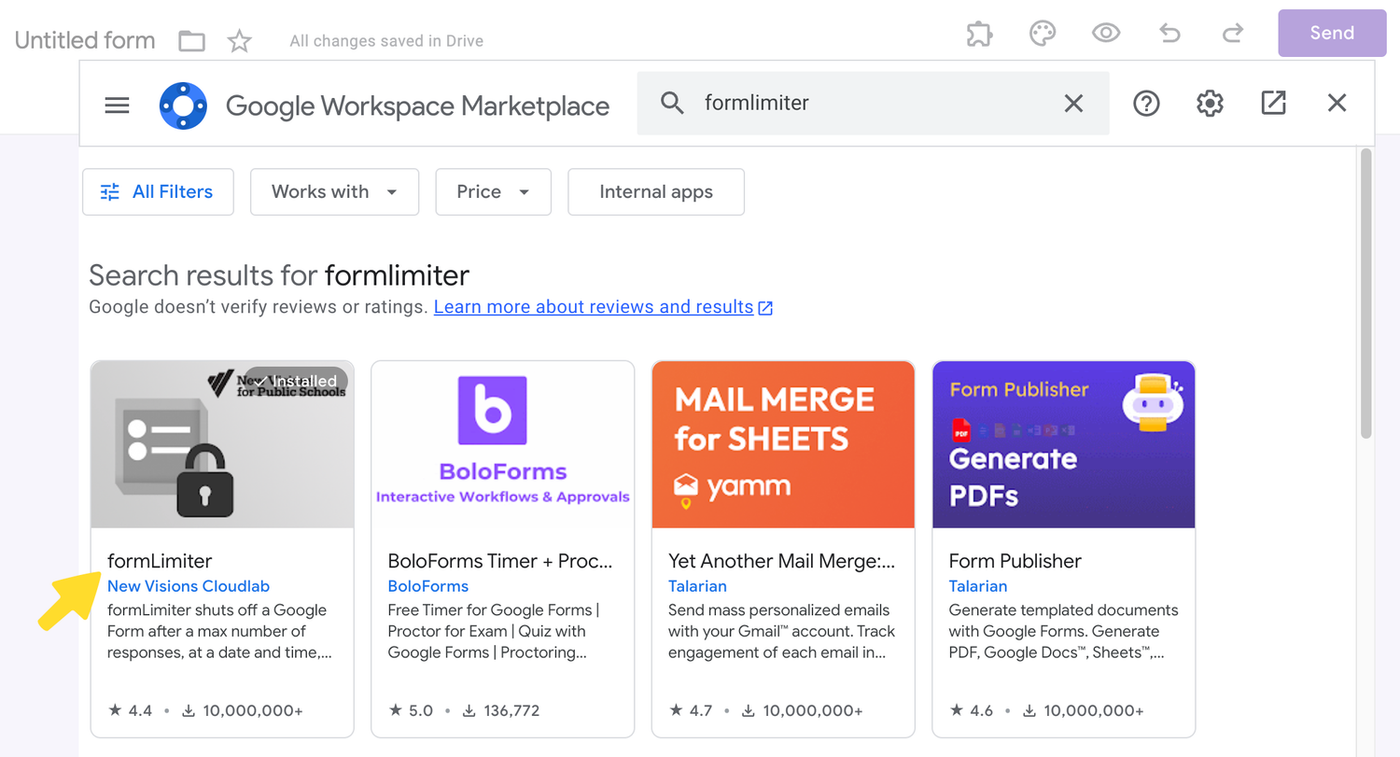The width and height of the screenshot is (1400, 757).
Task: Click the search magnifier icon
Action: point(672,103)
